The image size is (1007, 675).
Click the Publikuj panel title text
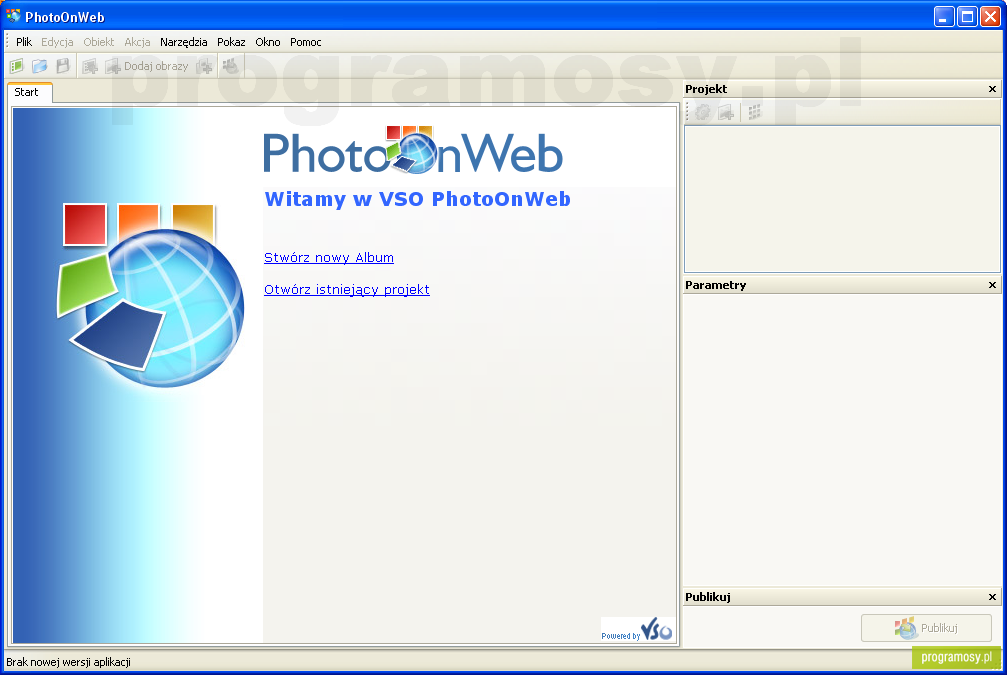[708, 597]
